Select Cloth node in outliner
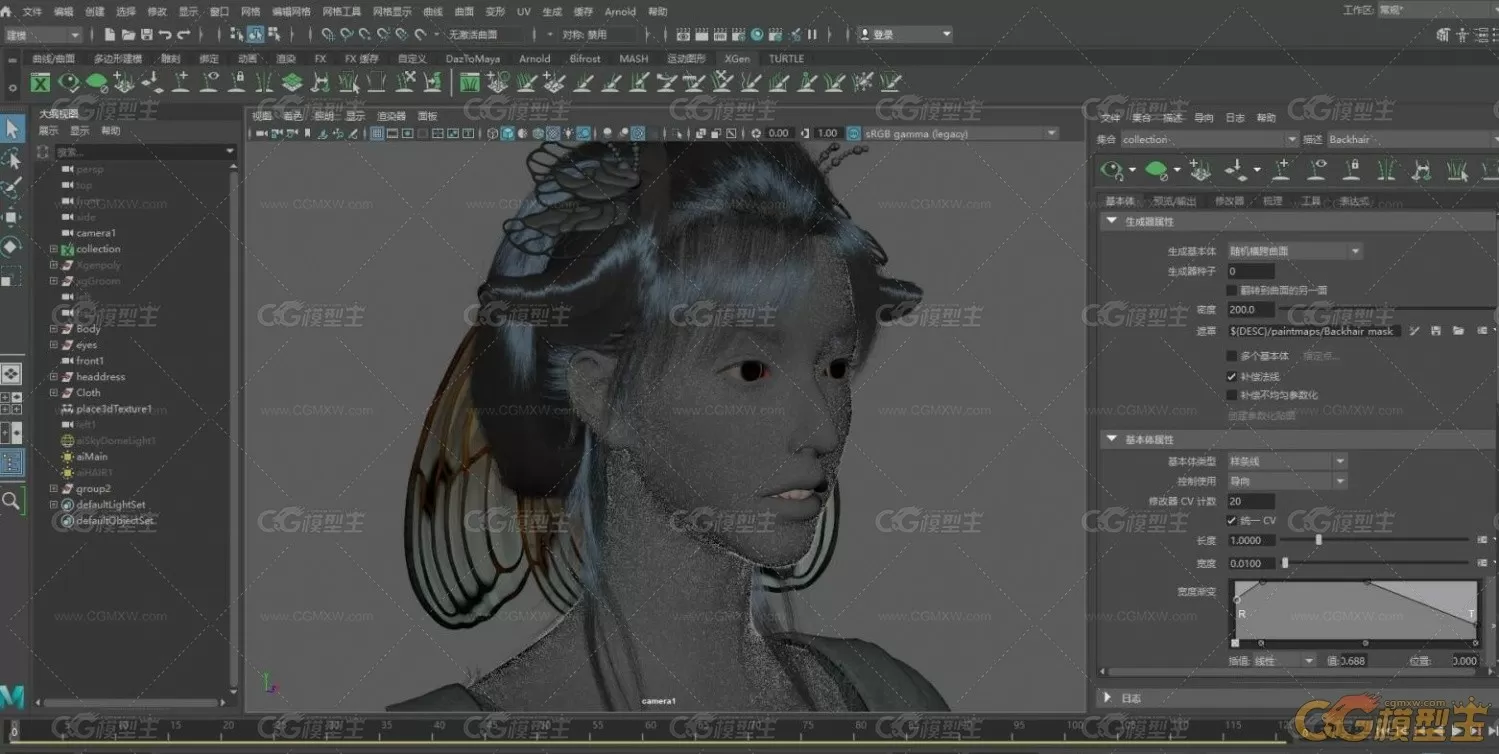The image size is (1499, 754). pyautogui.click(x=88, y=393)
